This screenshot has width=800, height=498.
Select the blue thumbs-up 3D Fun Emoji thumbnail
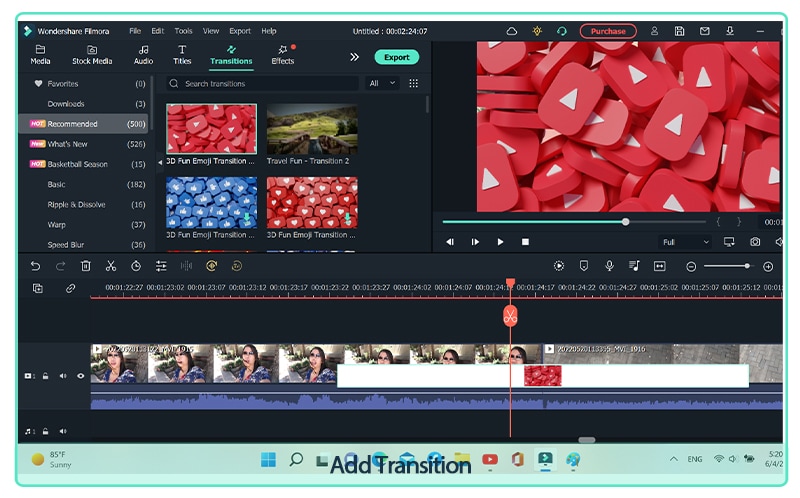211,203
